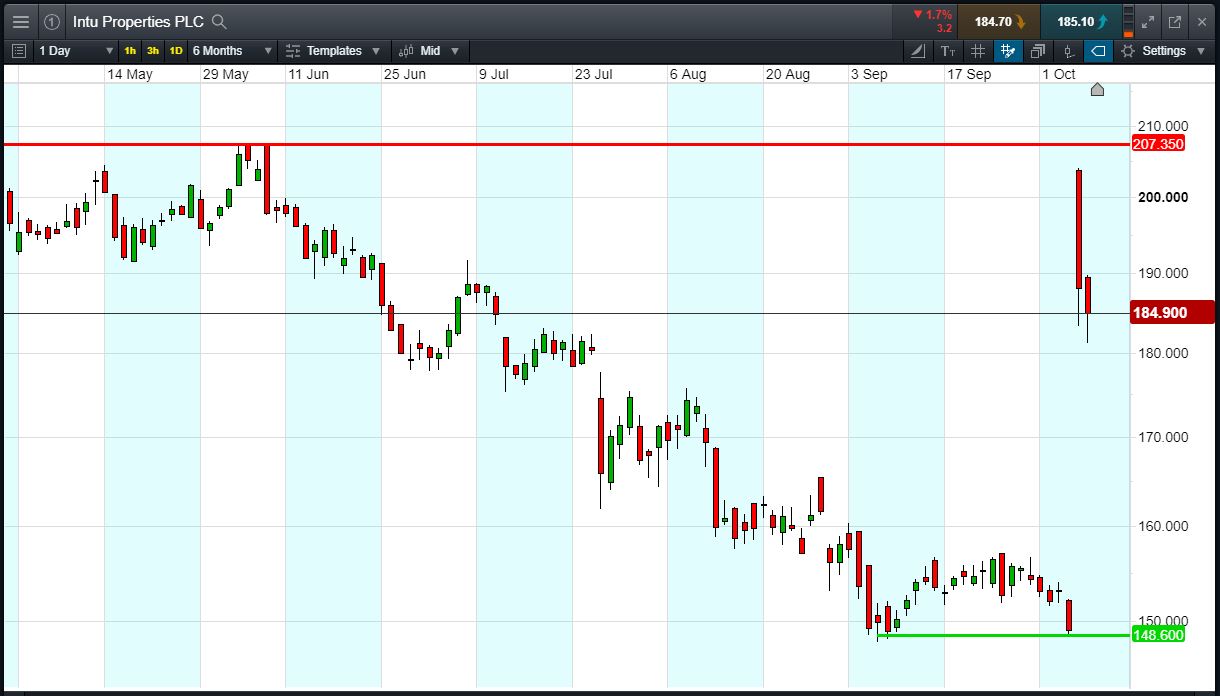Search for another instrument with magnifier icon
The image size is (1220, 696).
(x=219, y=21)
